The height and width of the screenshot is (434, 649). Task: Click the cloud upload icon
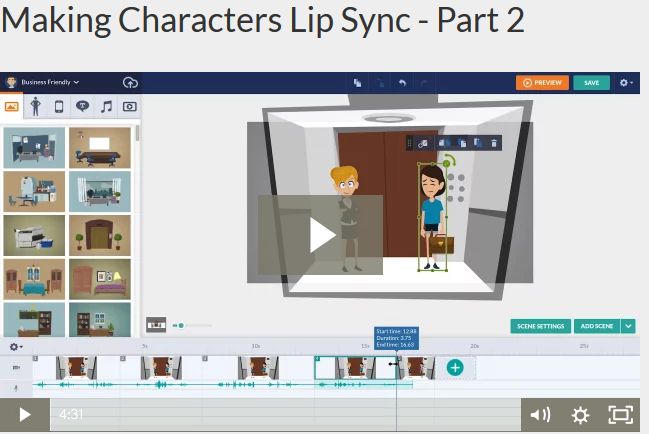click(130, 83)
